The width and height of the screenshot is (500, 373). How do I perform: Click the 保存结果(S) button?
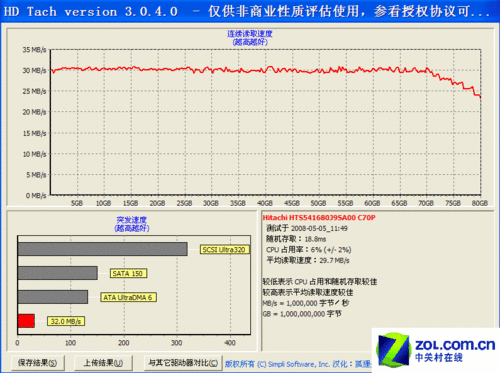(x=38, y=363)
